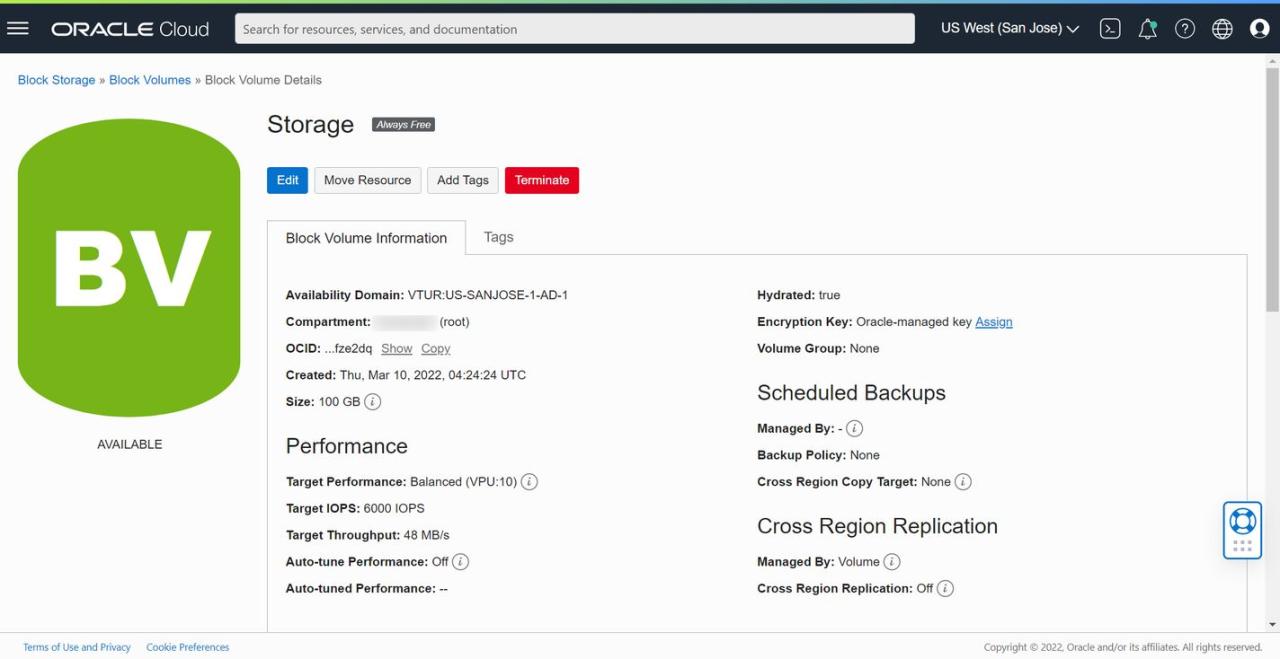
Task: Go to Block Storage breadcrumb
Action: 56,80
